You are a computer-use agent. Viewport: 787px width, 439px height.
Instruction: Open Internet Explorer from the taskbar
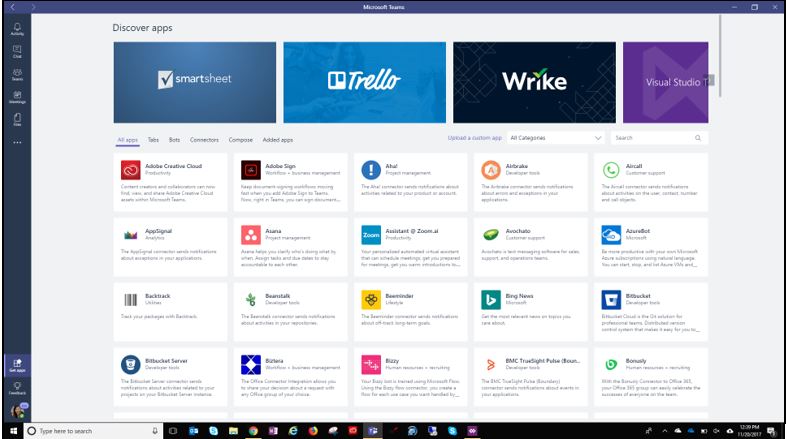pos(293,431)
